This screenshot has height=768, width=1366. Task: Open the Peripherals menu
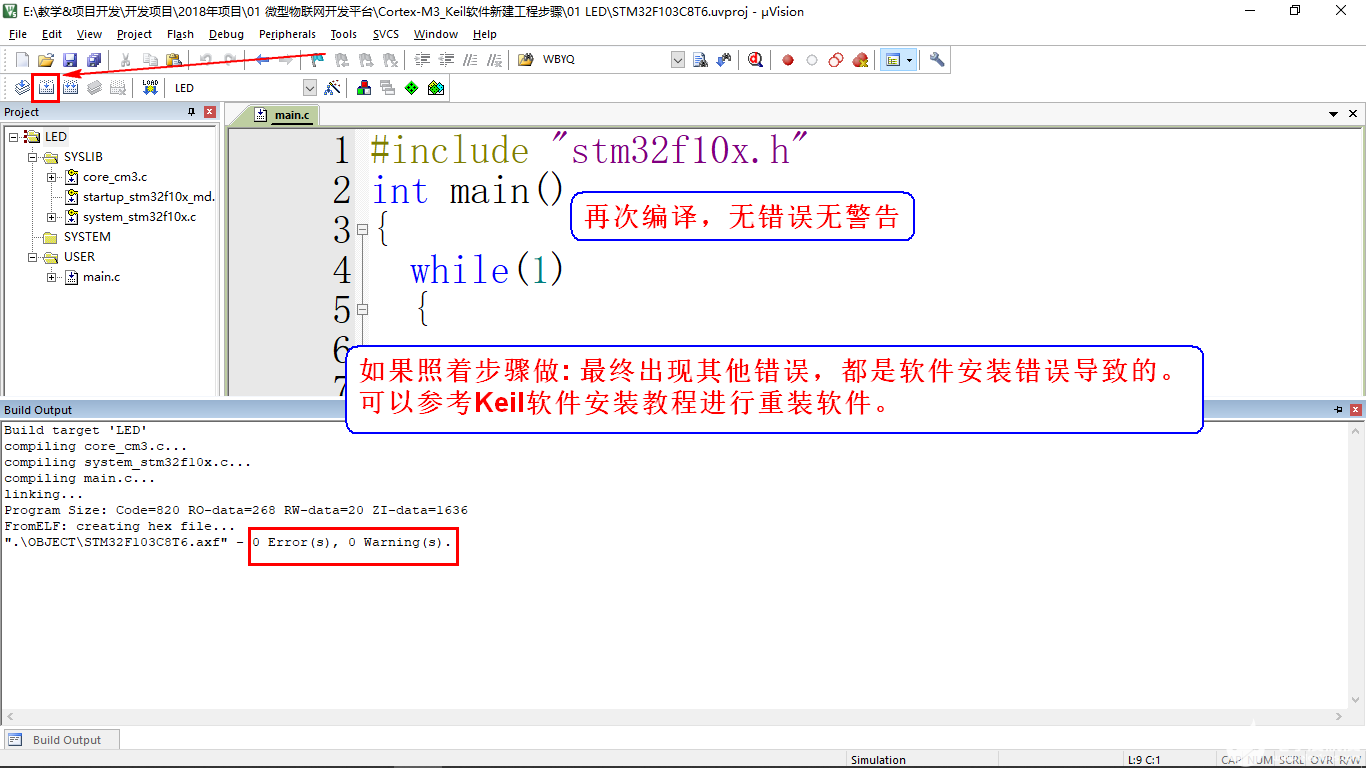[x=287, y=34]
